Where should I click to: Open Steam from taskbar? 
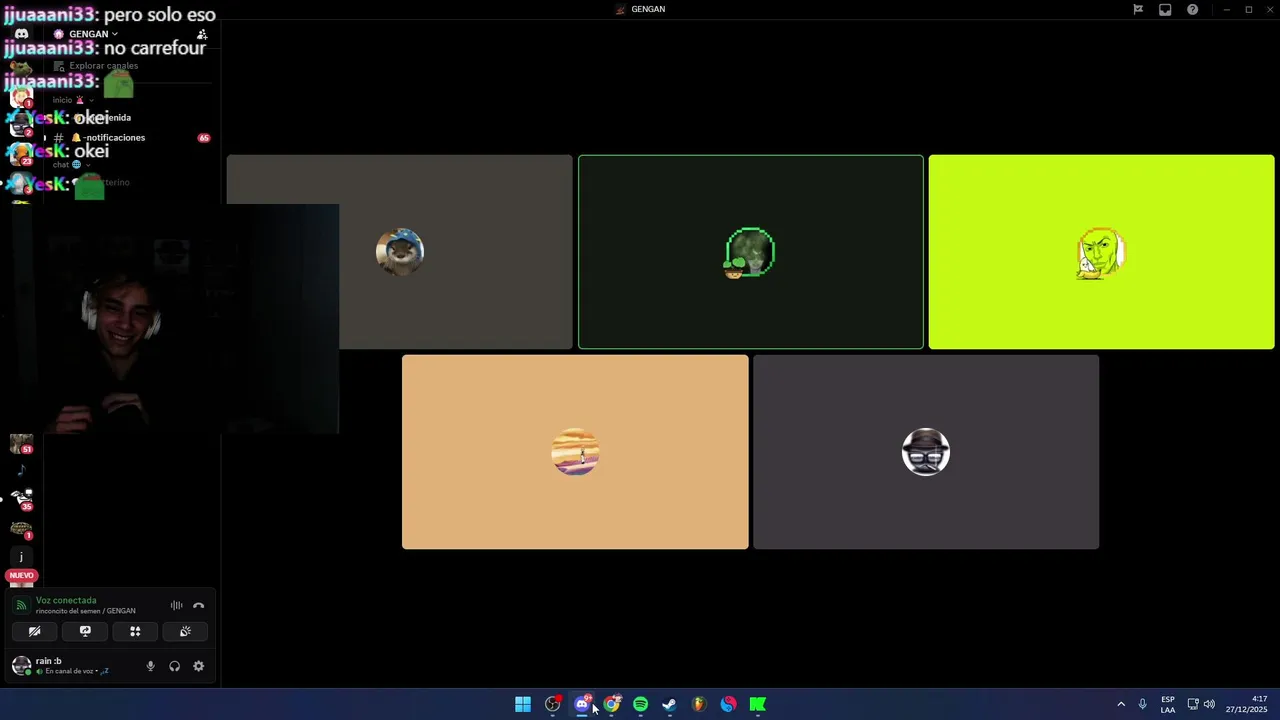(670, 704)
